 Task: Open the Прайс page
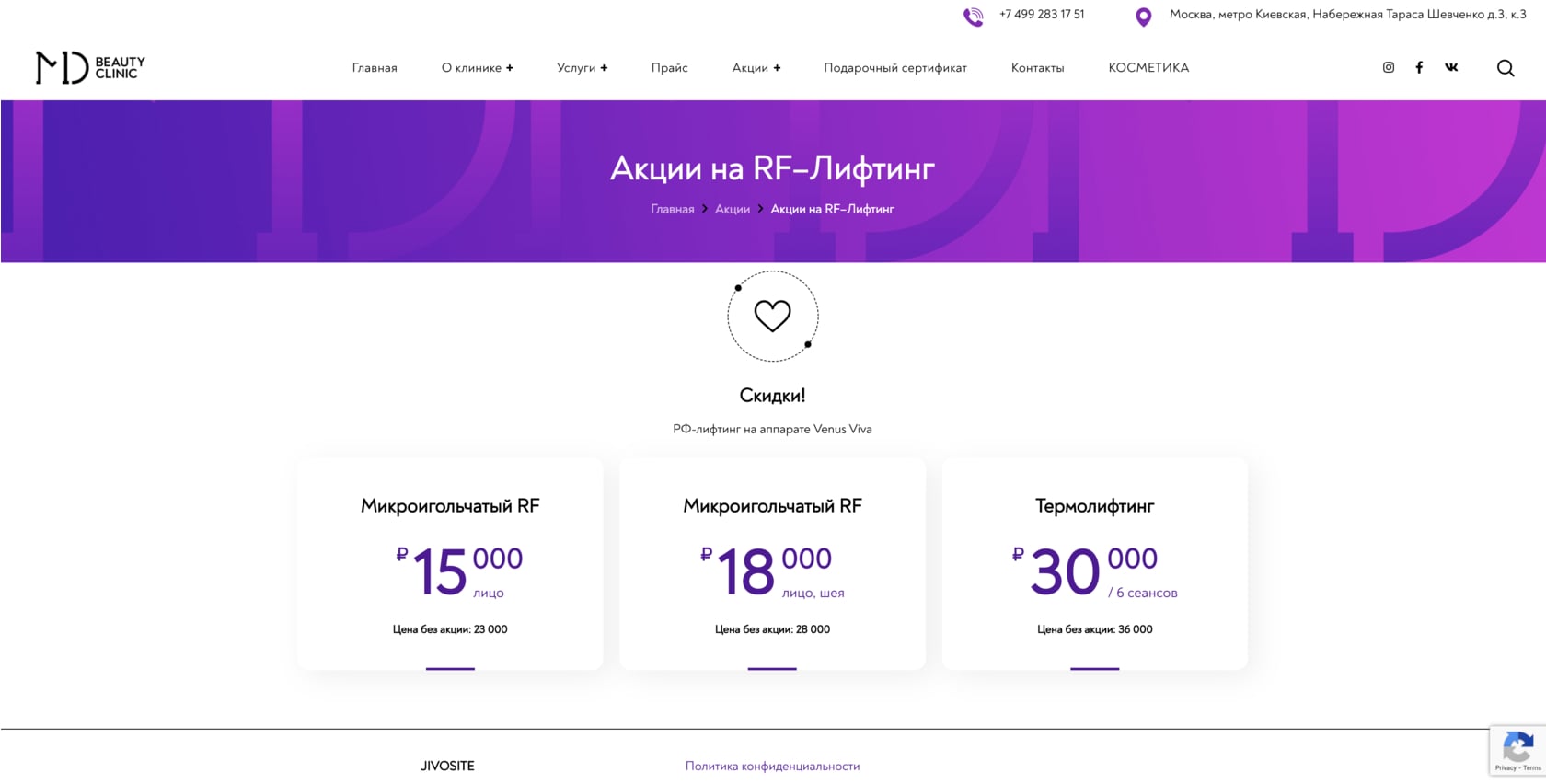coord(669,68)
